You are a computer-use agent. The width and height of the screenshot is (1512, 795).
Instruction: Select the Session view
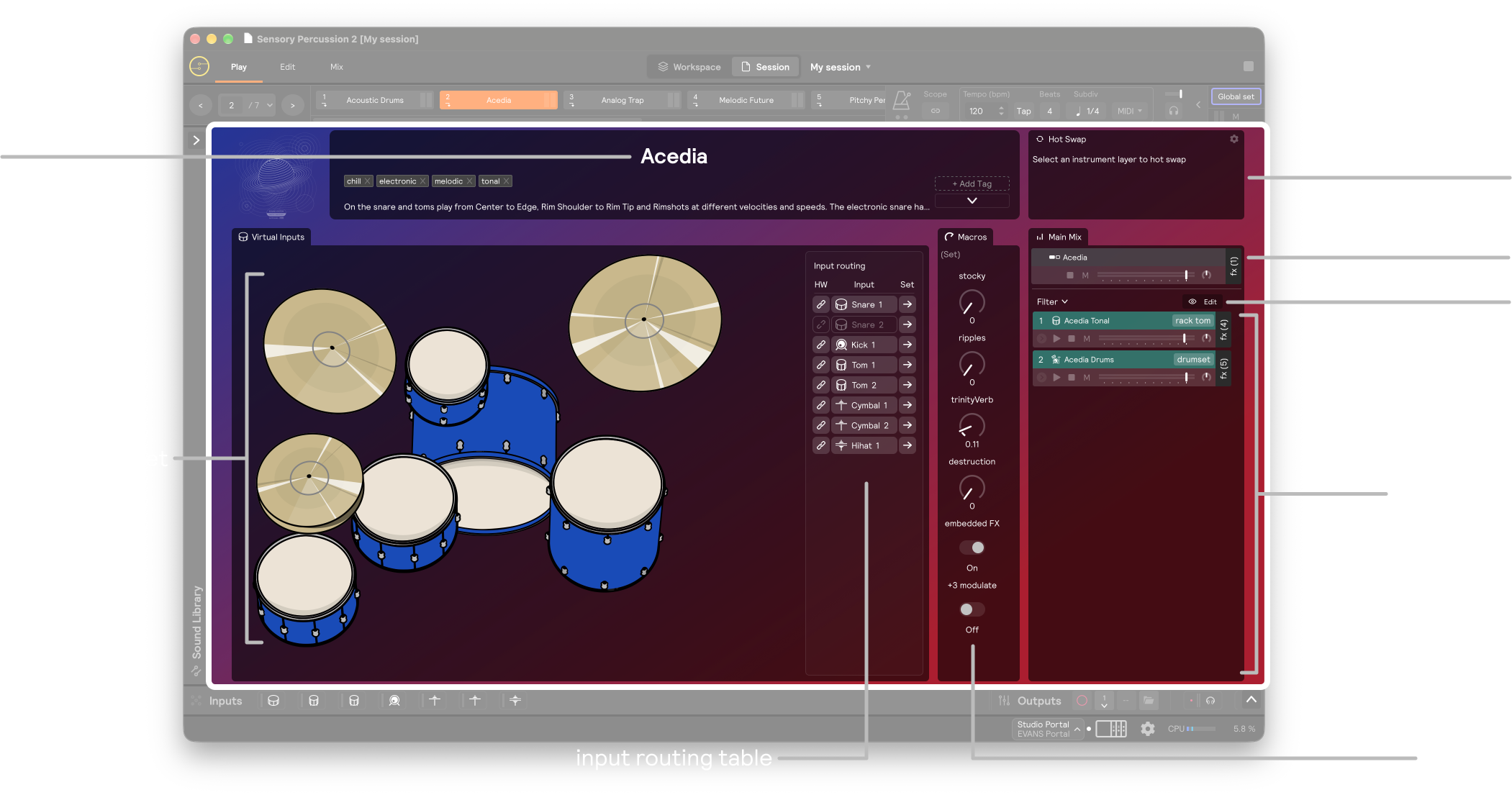[765, 67]
